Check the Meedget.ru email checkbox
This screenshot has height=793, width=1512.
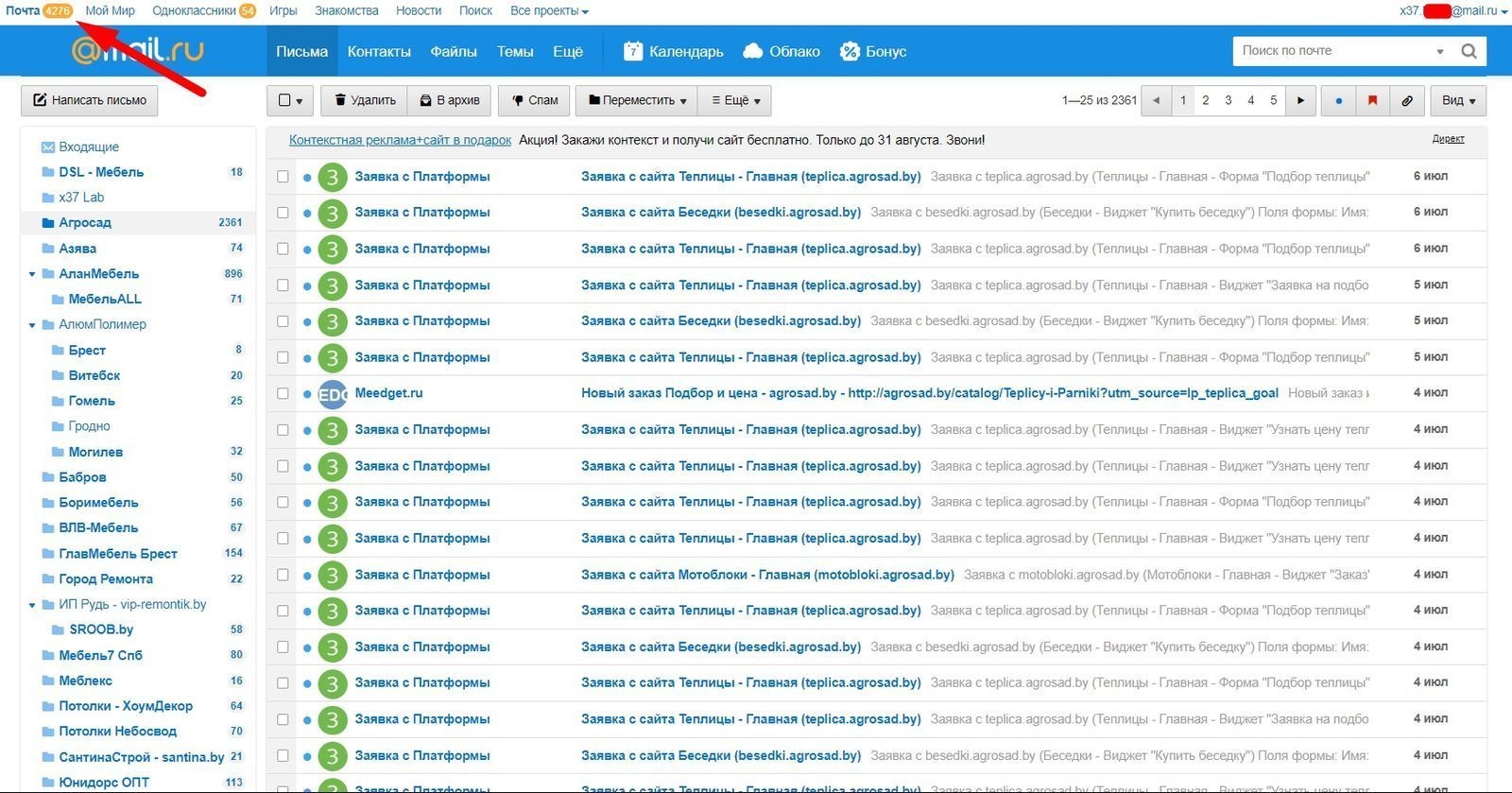click(283, 394)
